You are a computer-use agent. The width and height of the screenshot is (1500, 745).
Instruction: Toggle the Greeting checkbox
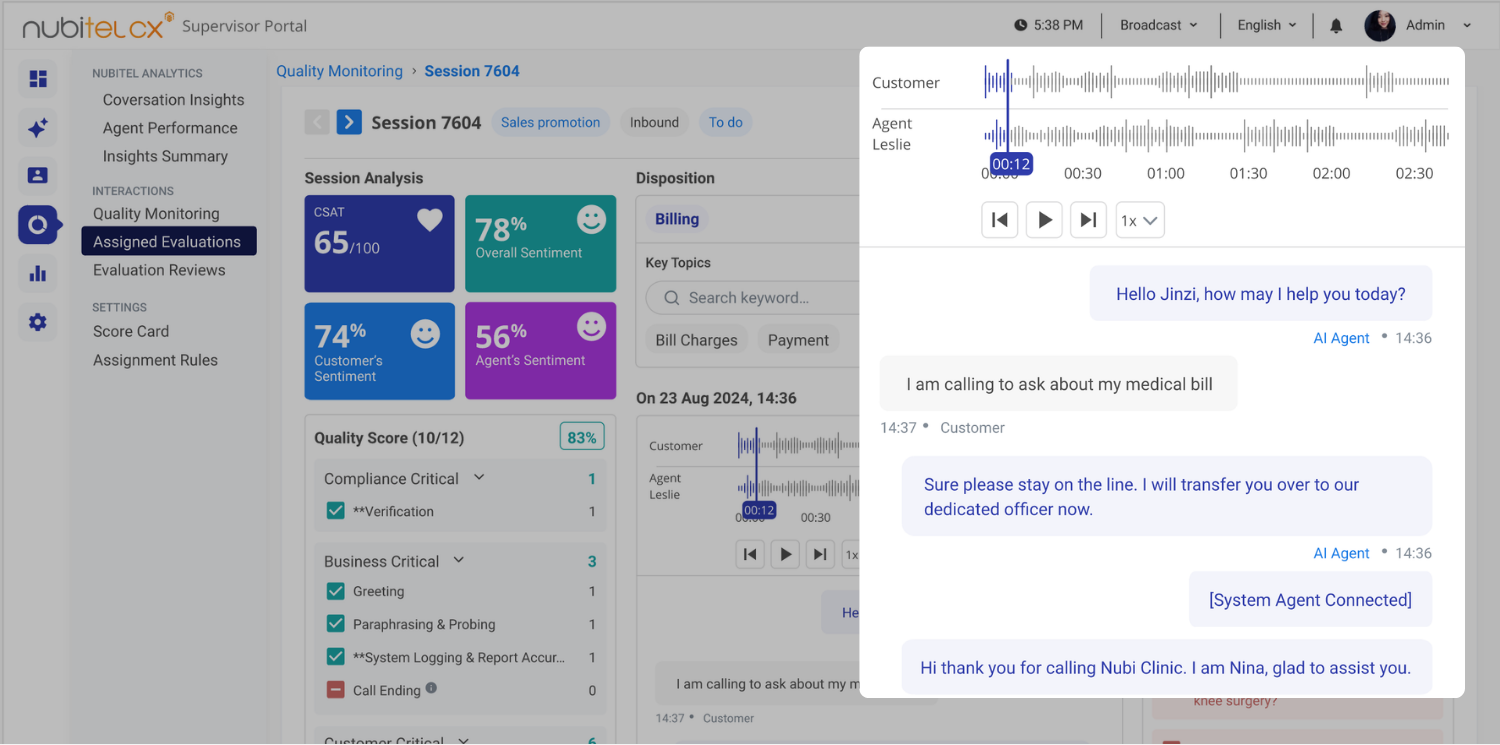click(336, 591)
